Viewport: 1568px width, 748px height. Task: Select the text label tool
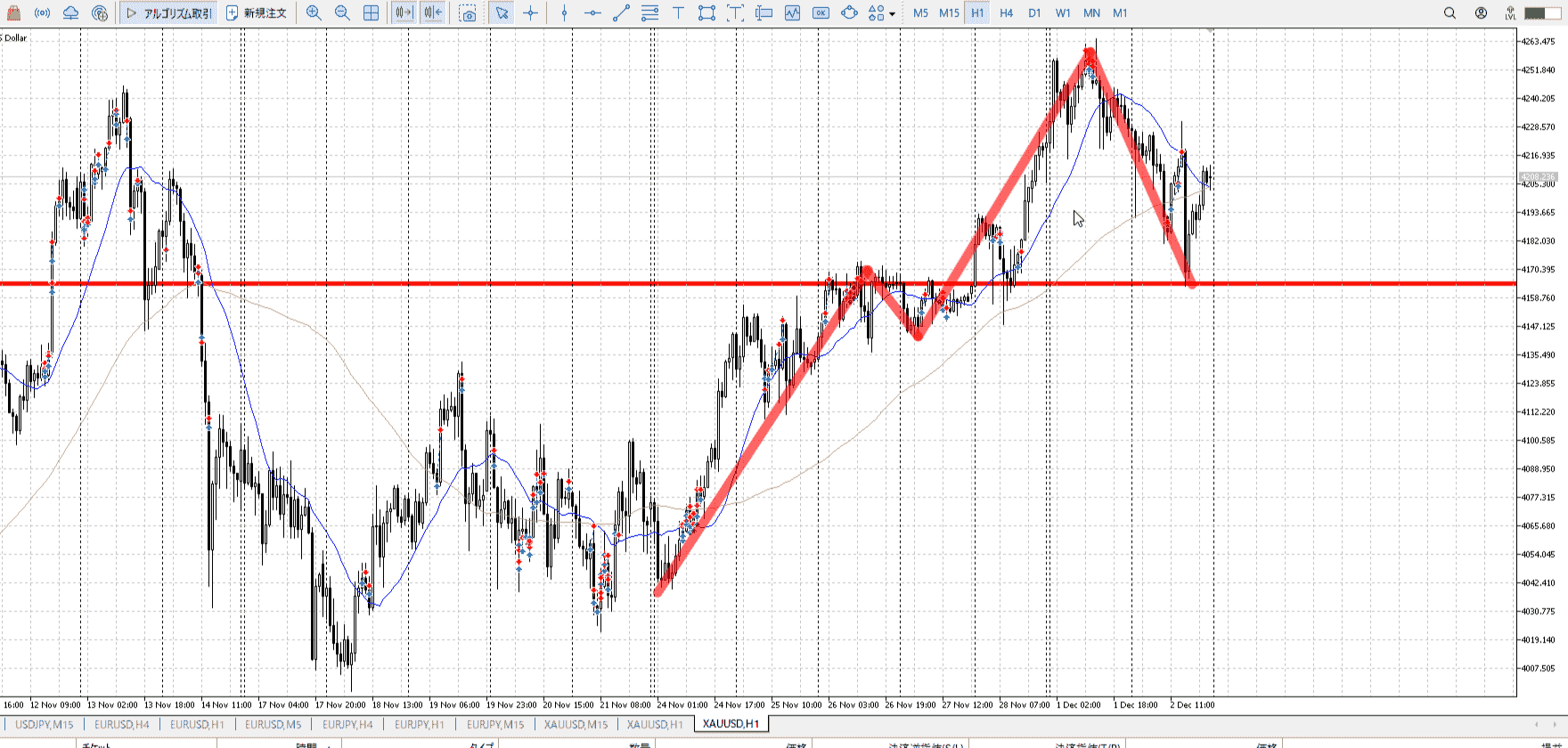678,13
